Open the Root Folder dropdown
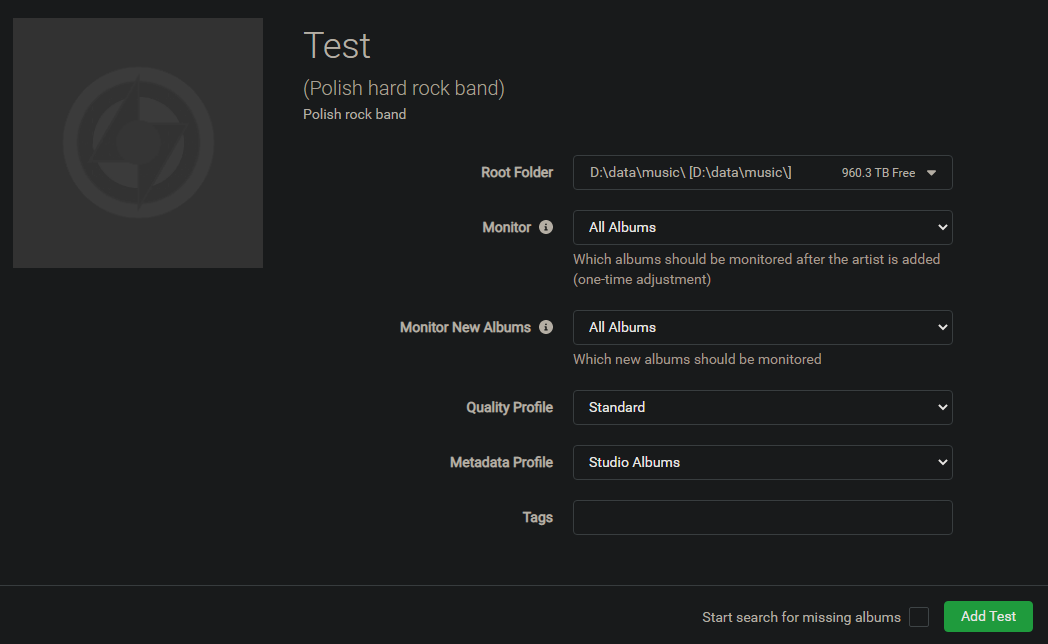Screen dimensions: 1048x644 (763, 172)
